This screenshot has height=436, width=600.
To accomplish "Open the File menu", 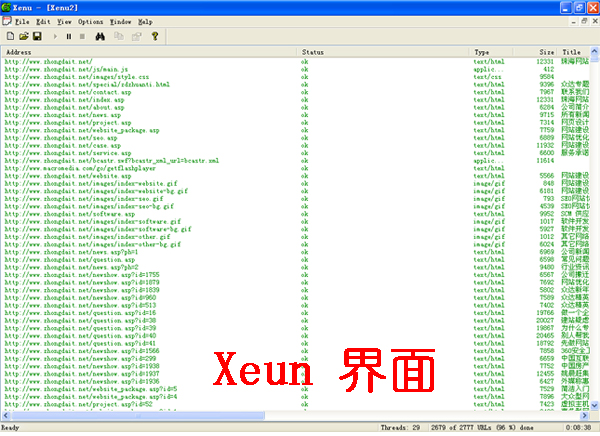I will tap(22, 22).
